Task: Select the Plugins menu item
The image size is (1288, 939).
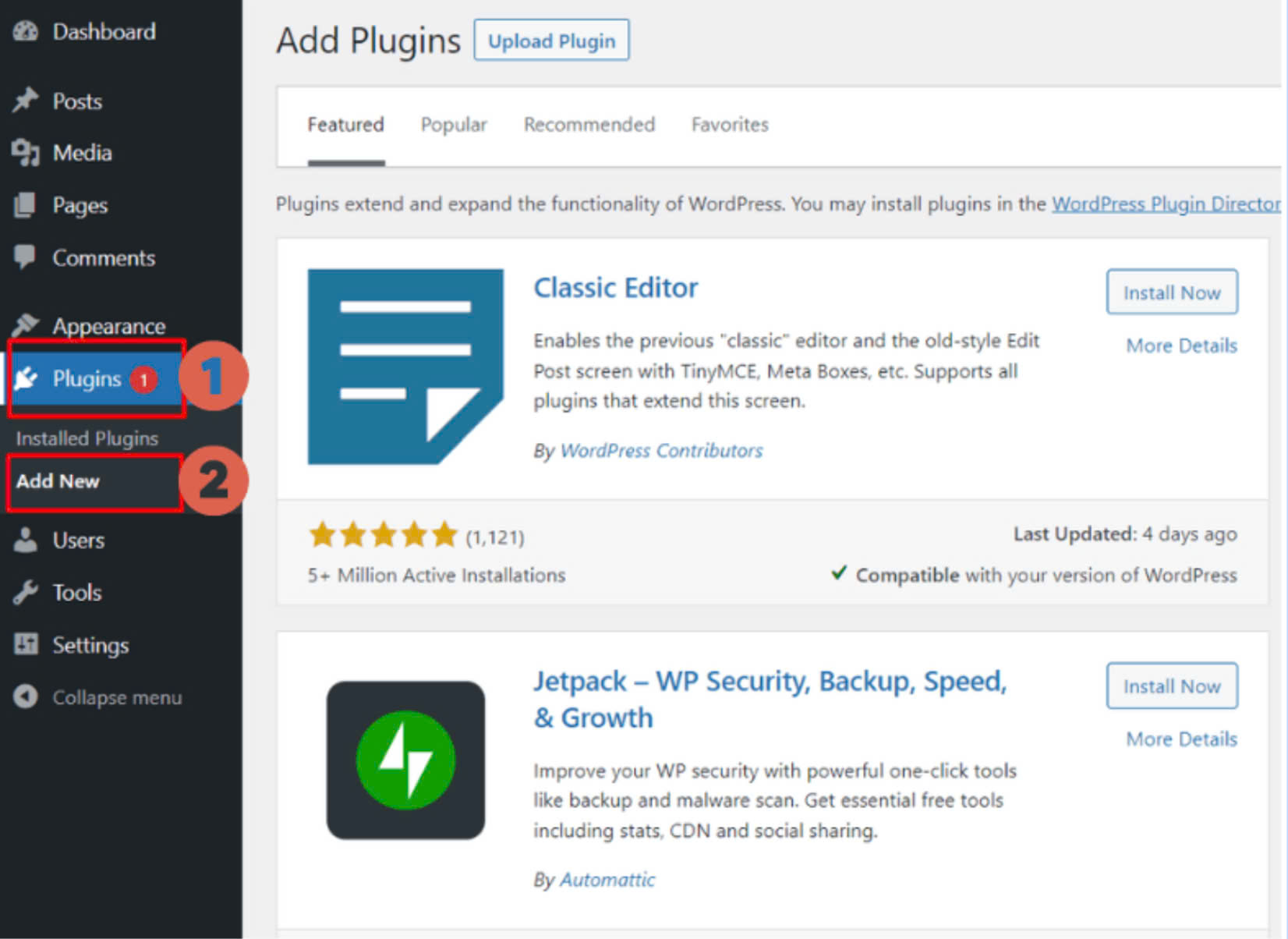Action: pyautogui.click(x=87, y=379)
